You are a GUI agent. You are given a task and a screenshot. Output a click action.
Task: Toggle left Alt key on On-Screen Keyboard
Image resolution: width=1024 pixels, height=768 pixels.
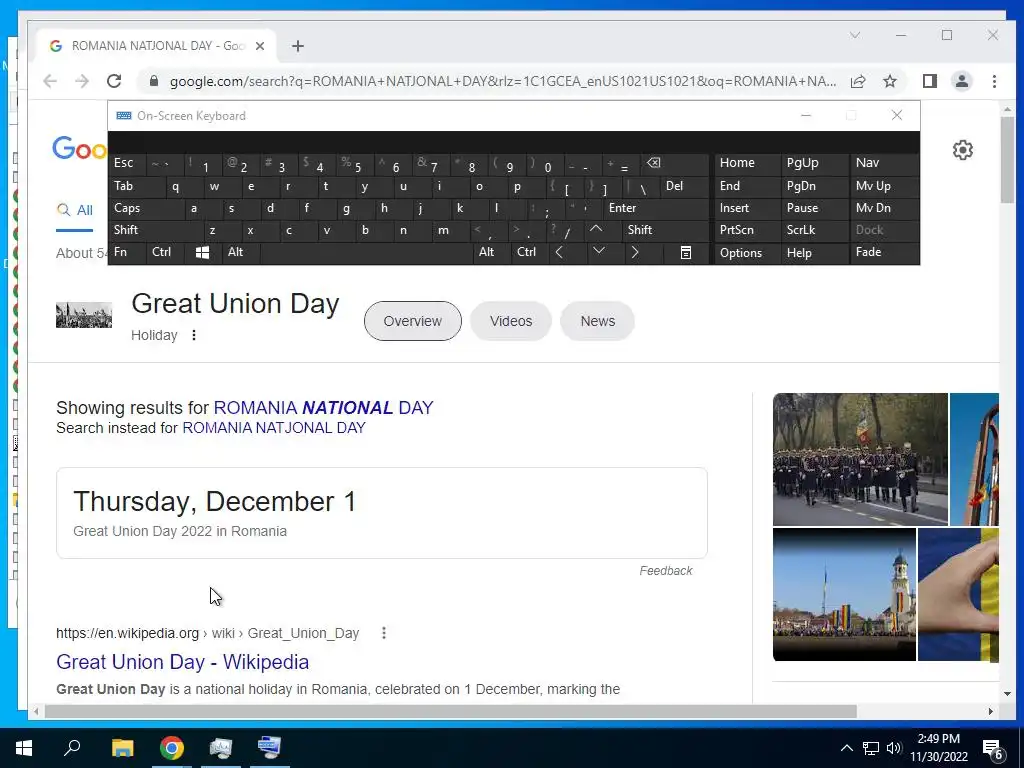click(242, 252)
